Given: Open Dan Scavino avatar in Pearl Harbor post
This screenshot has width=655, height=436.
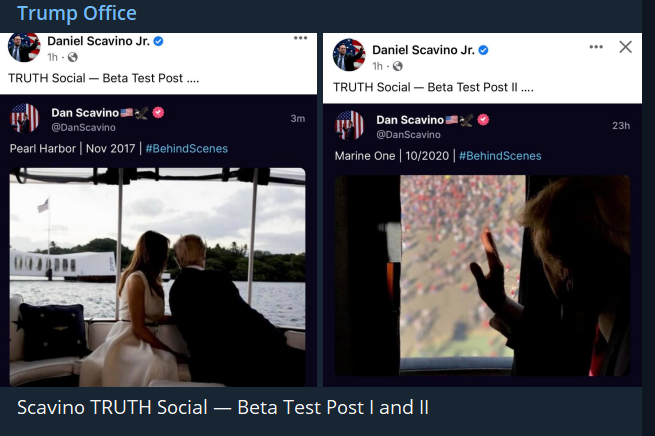Looking at the screenshot, I should (24, 118).
